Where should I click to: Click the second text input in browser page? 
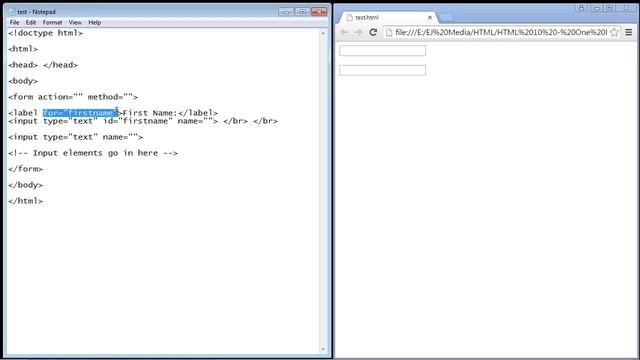[x=382, y=70]
